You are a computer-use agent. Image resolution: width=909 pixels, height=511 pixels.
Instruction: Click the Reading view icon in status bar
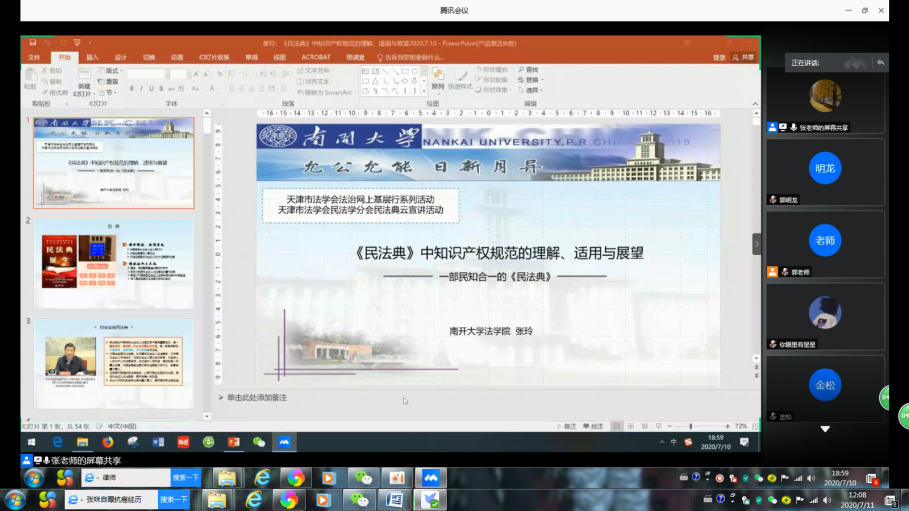tap(645, 426)
